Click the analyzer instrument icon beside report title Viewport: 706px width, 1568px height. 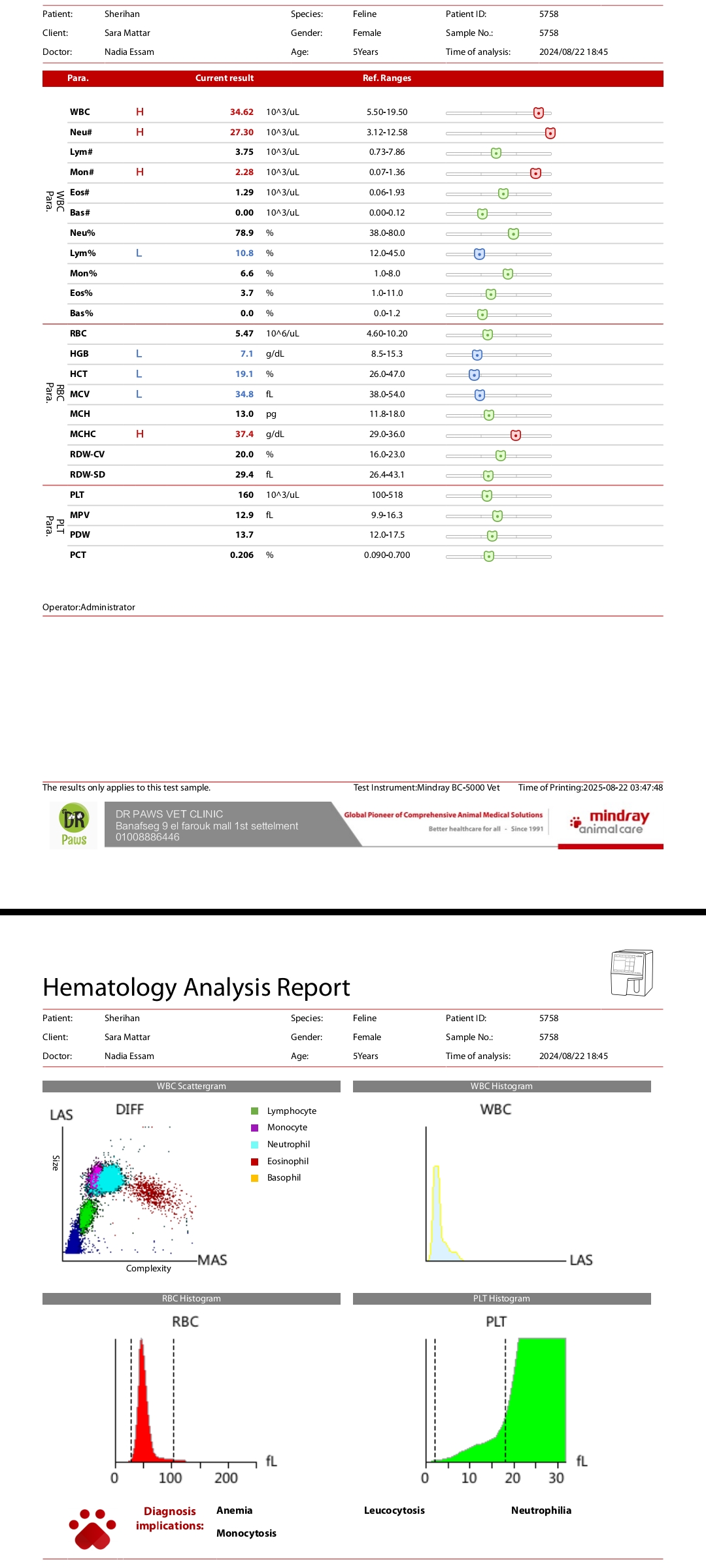click(631, 973)
